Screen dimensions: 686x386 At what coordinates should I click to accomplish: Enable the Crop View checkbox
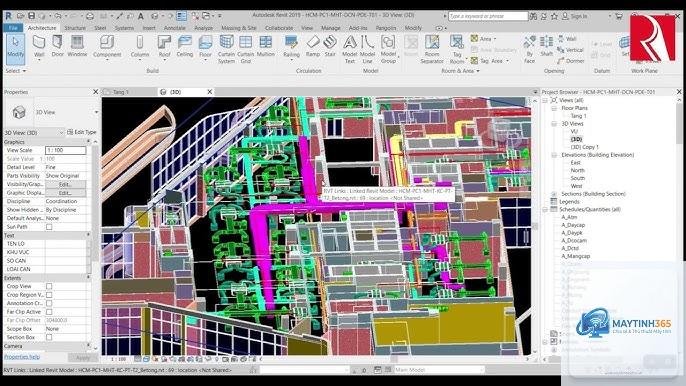49,286
